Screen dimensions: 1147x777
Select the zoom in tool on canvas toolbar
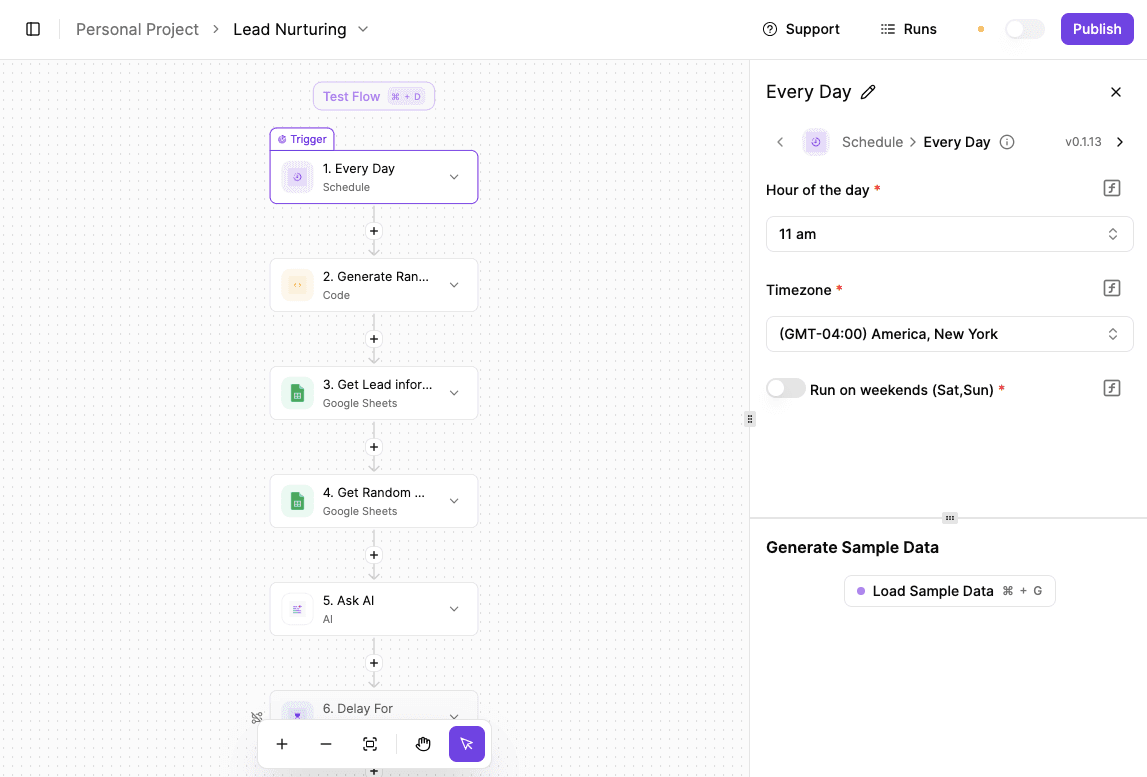[282, 744]
